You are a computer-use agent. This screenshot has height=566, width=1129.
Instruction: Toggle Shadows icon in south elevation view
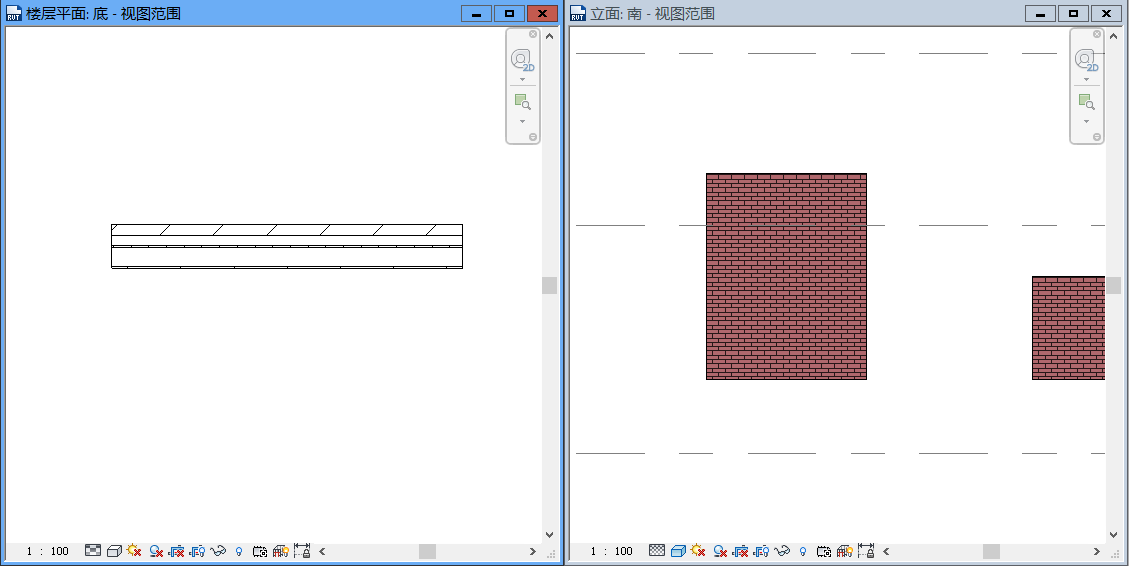pyautogui.click(x=719, y=552)
